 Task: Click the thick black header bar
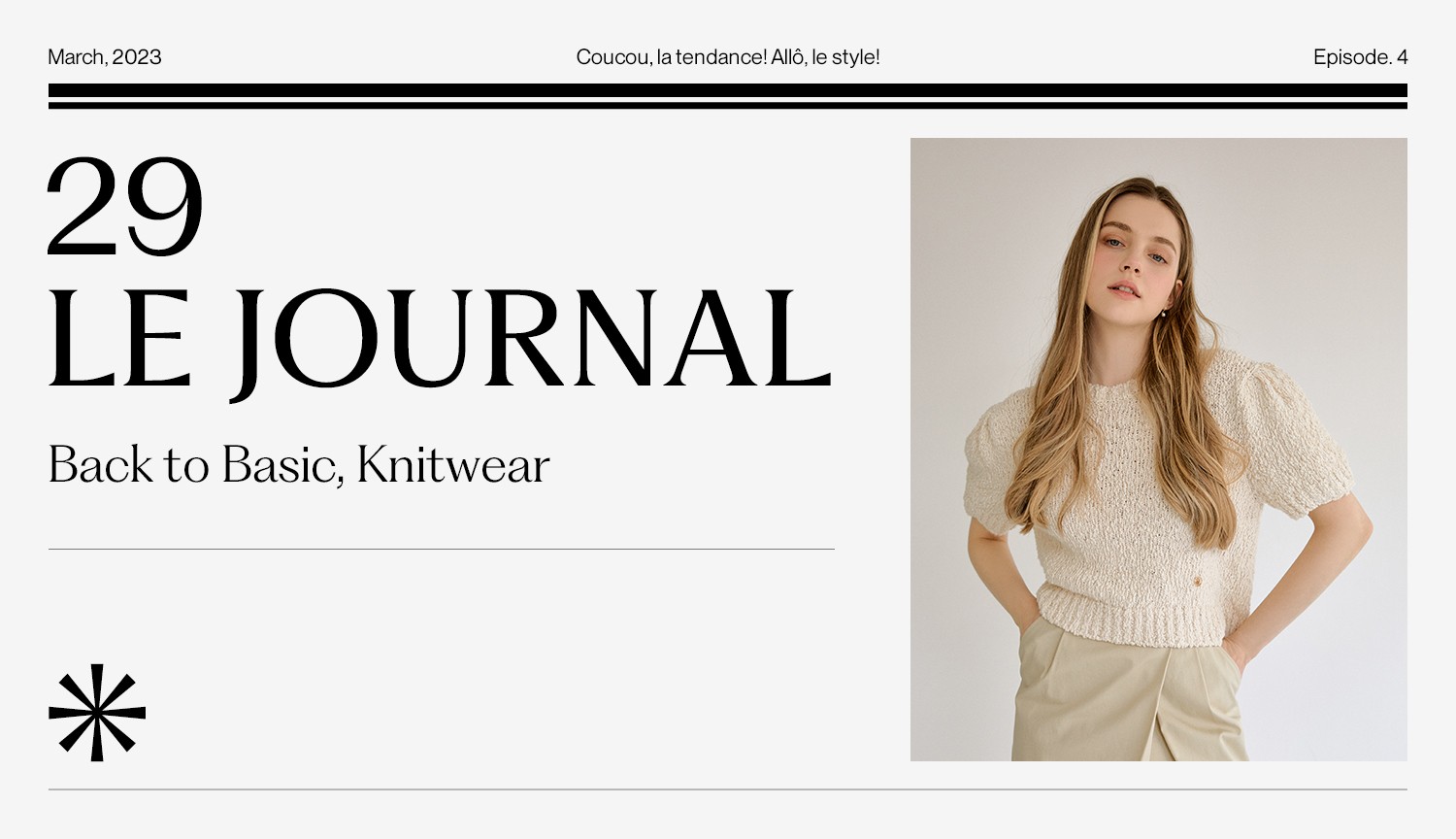(x=728, y=90)
